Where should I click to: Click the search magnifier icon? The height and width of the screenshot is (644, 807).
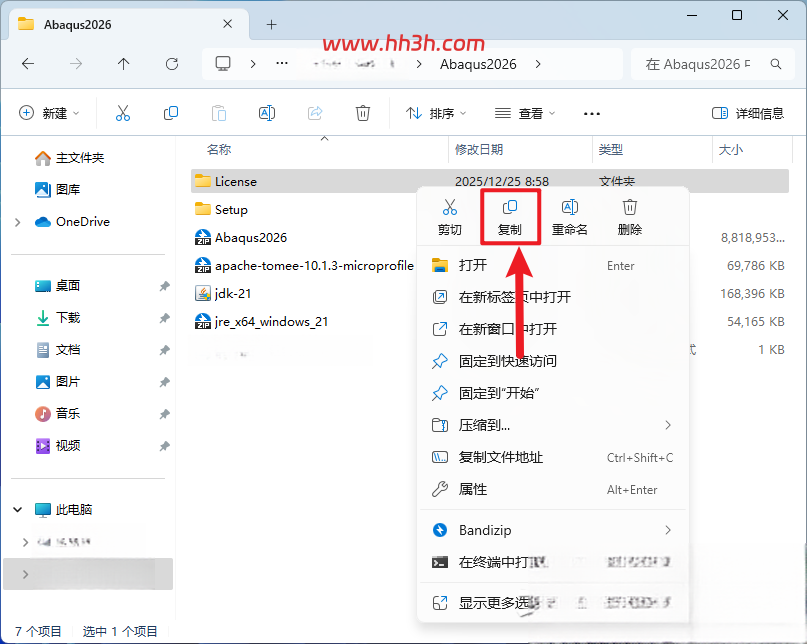(x=776, y=64)
